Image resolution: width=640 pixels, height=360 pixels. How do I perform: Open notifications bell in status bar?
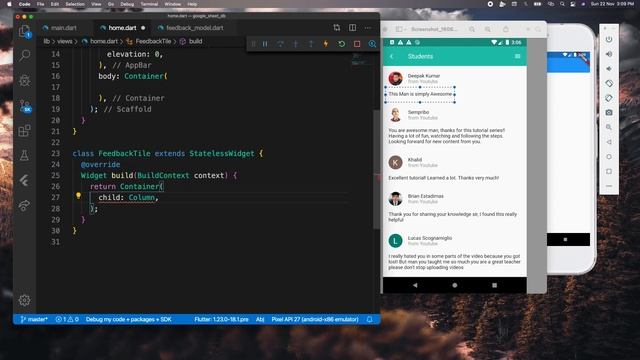(x=369, y=319)
